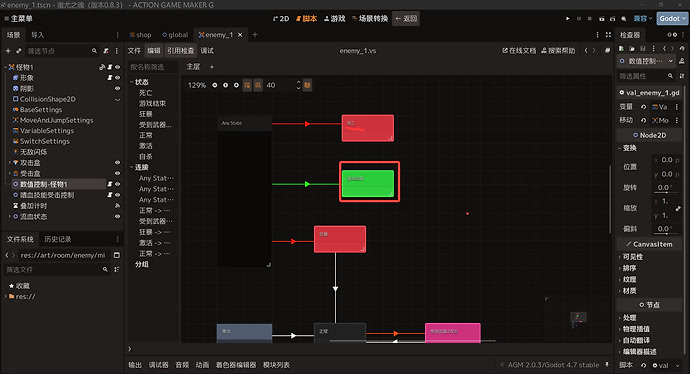Open the 输出 bottom panel
Image resolution: width=690 pixels, height=374 pixels.
click(135, 365)
